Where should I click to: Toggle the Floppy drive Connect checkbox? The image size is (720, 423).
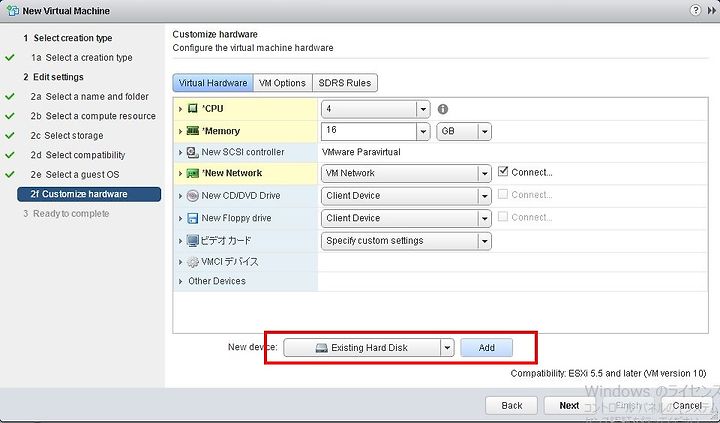tap(503, 216)
